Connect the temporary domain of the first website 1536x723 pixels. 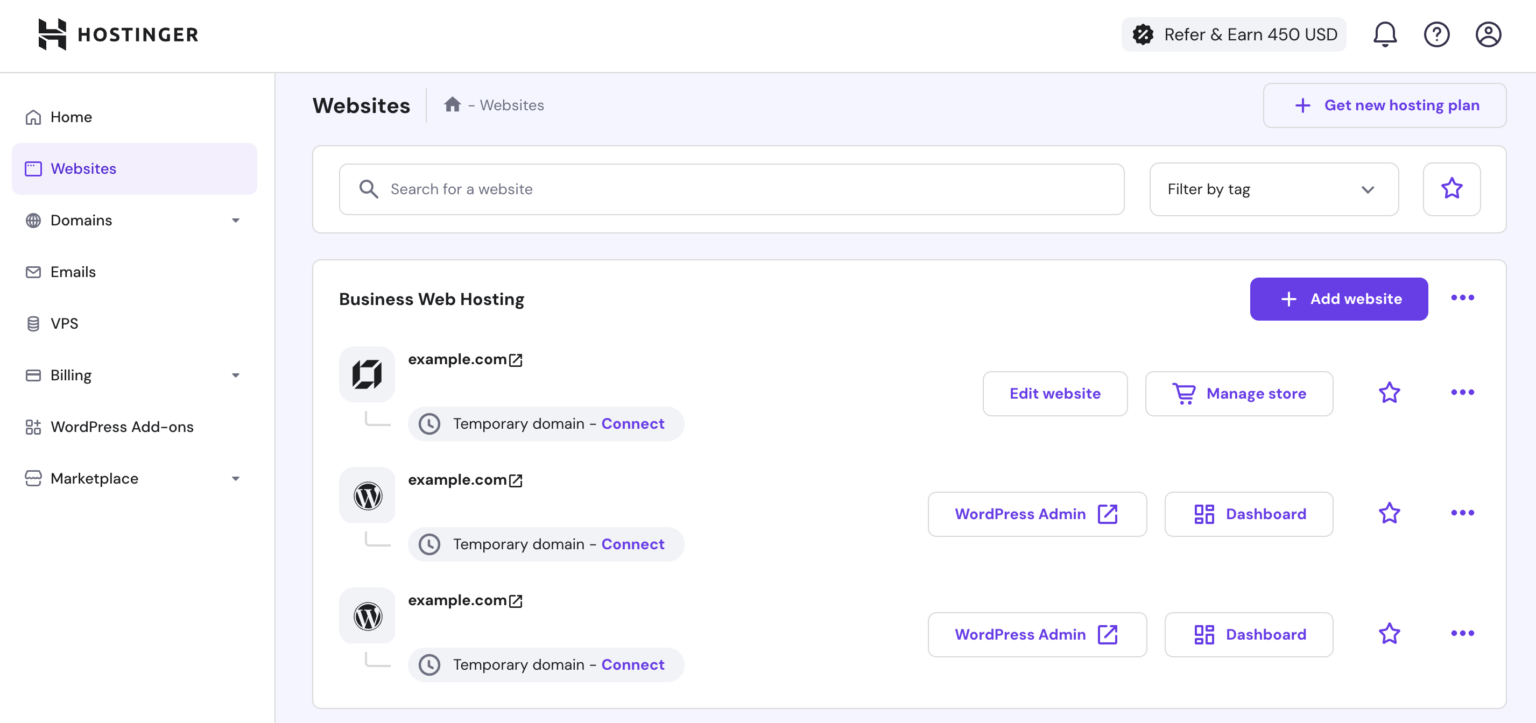(x=632, y=423)
